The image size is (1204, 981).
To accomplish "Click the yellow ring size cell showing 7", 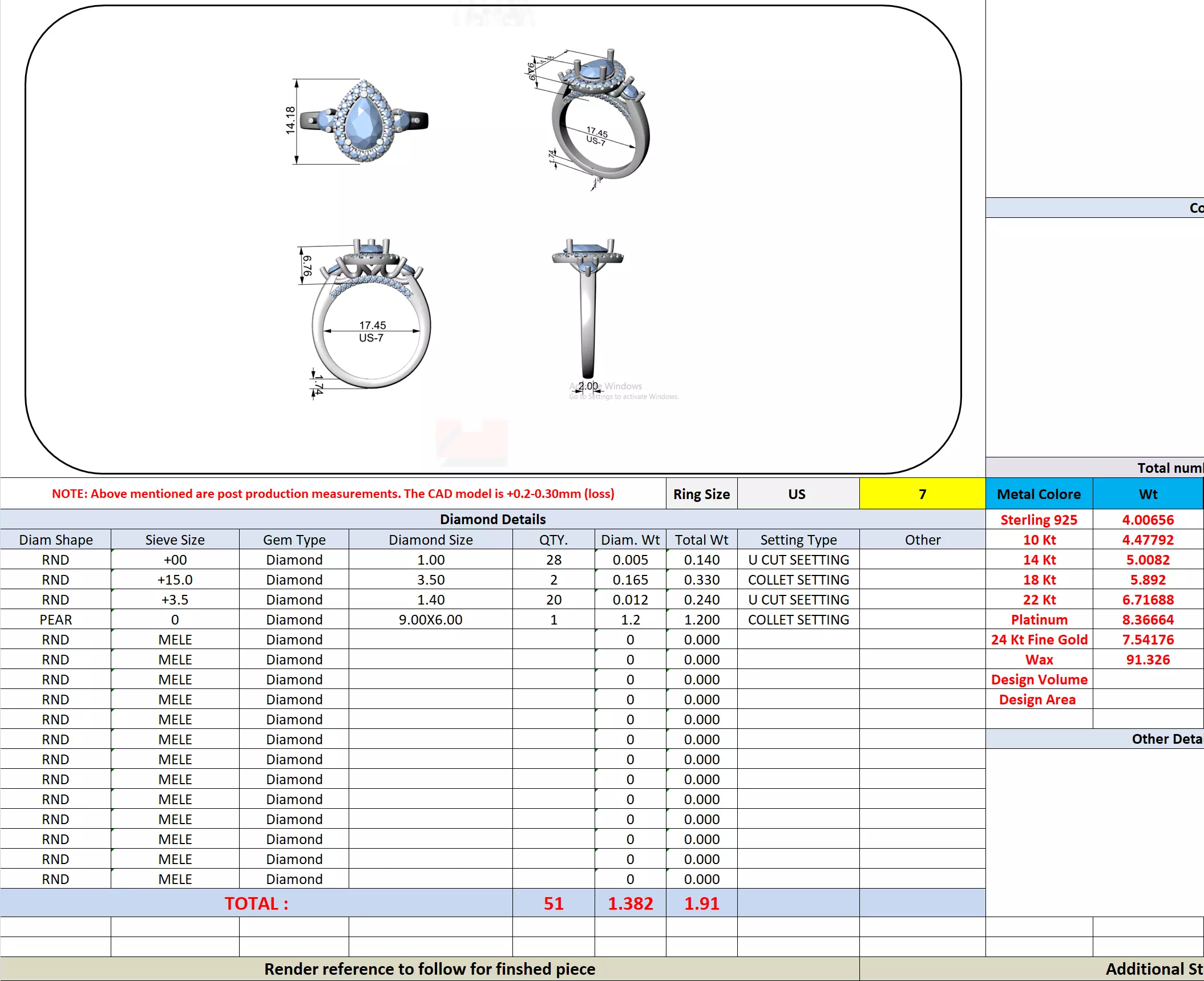I will coord(922,494).
